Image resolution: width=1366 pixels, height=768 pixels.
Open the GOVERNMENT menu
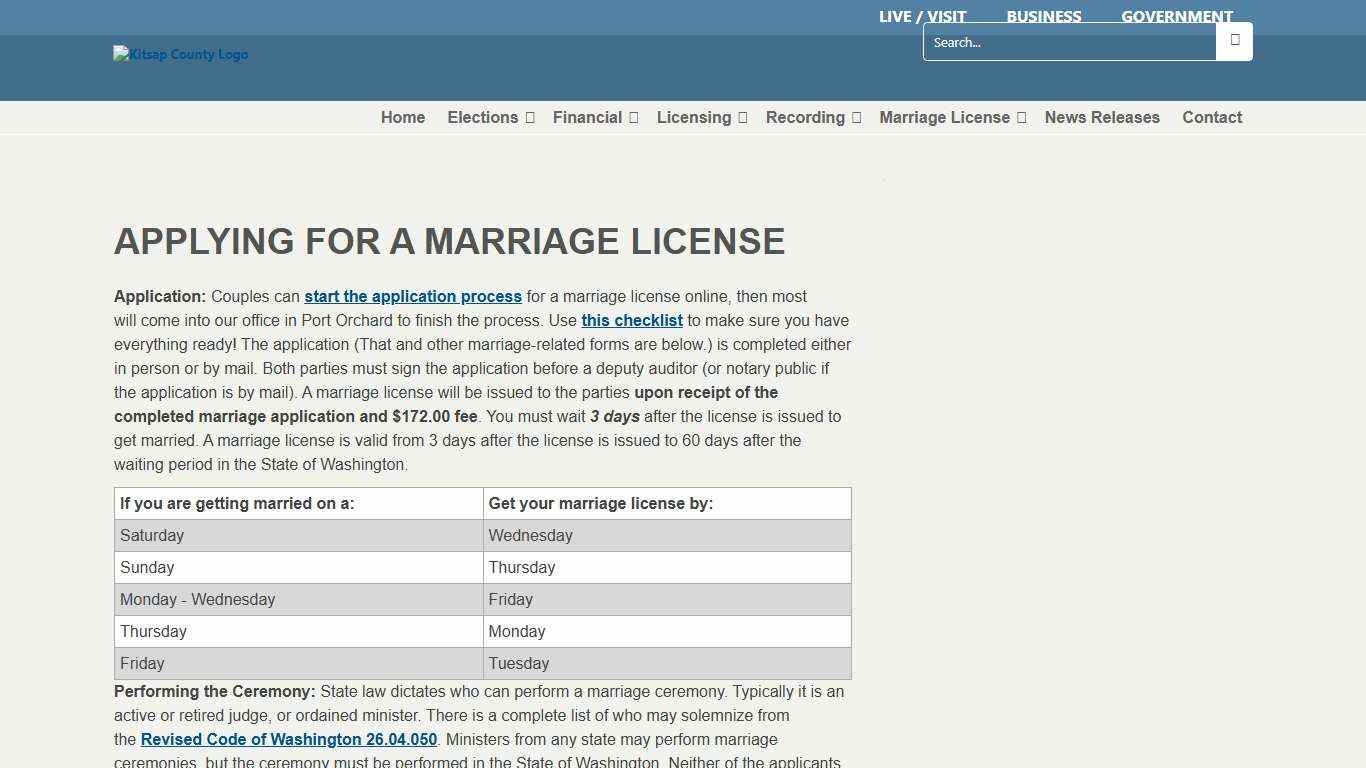click(1177, 16)
